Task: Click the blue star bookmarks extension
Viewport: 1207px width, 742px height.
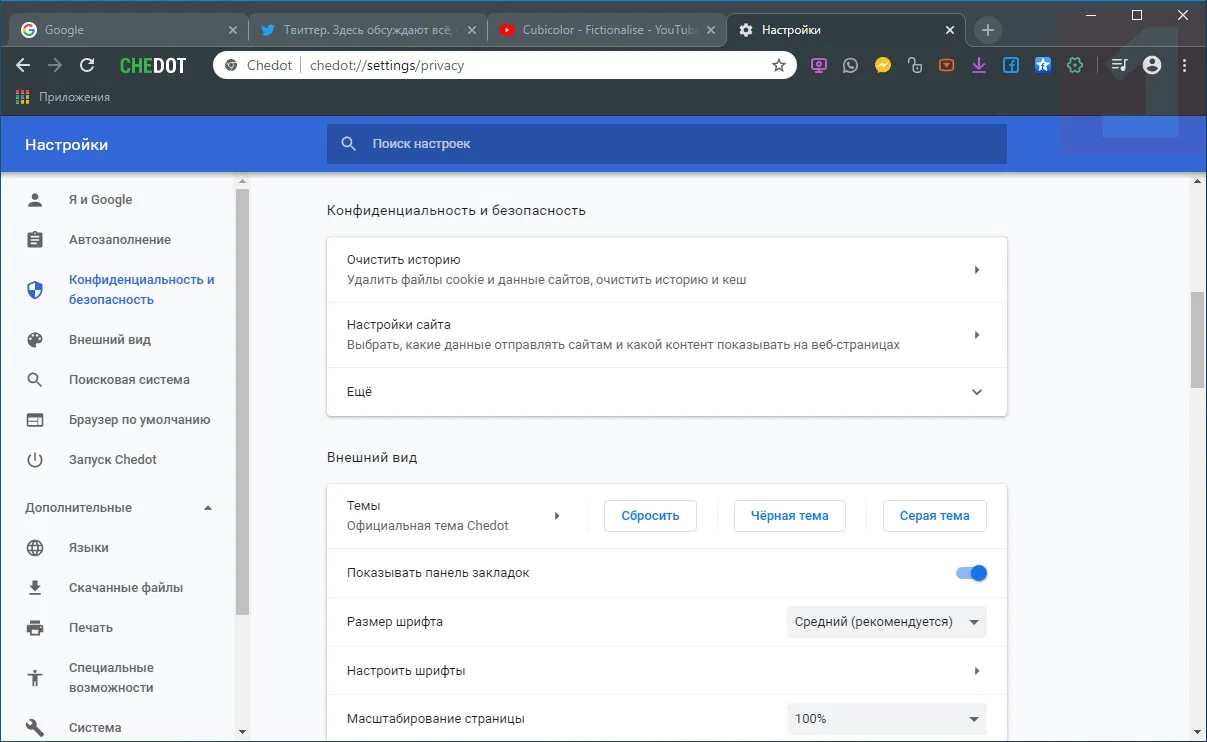Action: pos(1043,65)
